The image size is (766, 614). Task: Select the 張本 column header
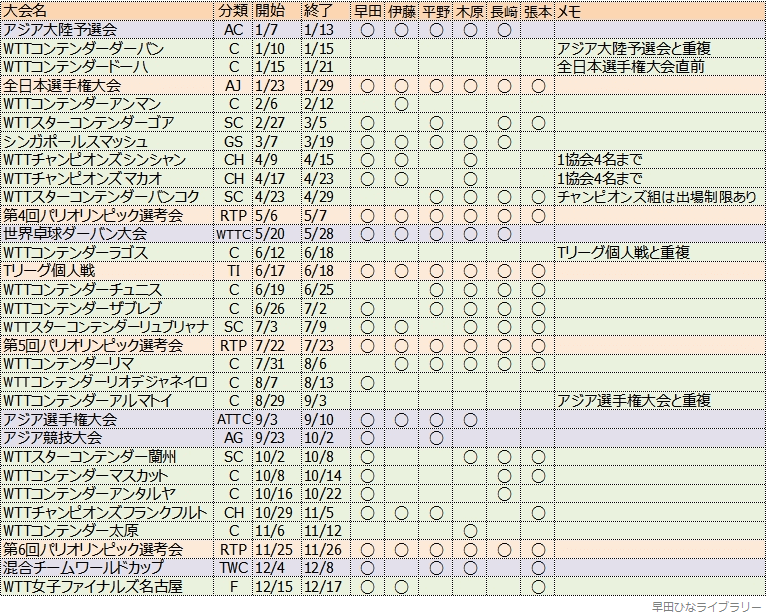pyautogui.click(x=537, y=11)
